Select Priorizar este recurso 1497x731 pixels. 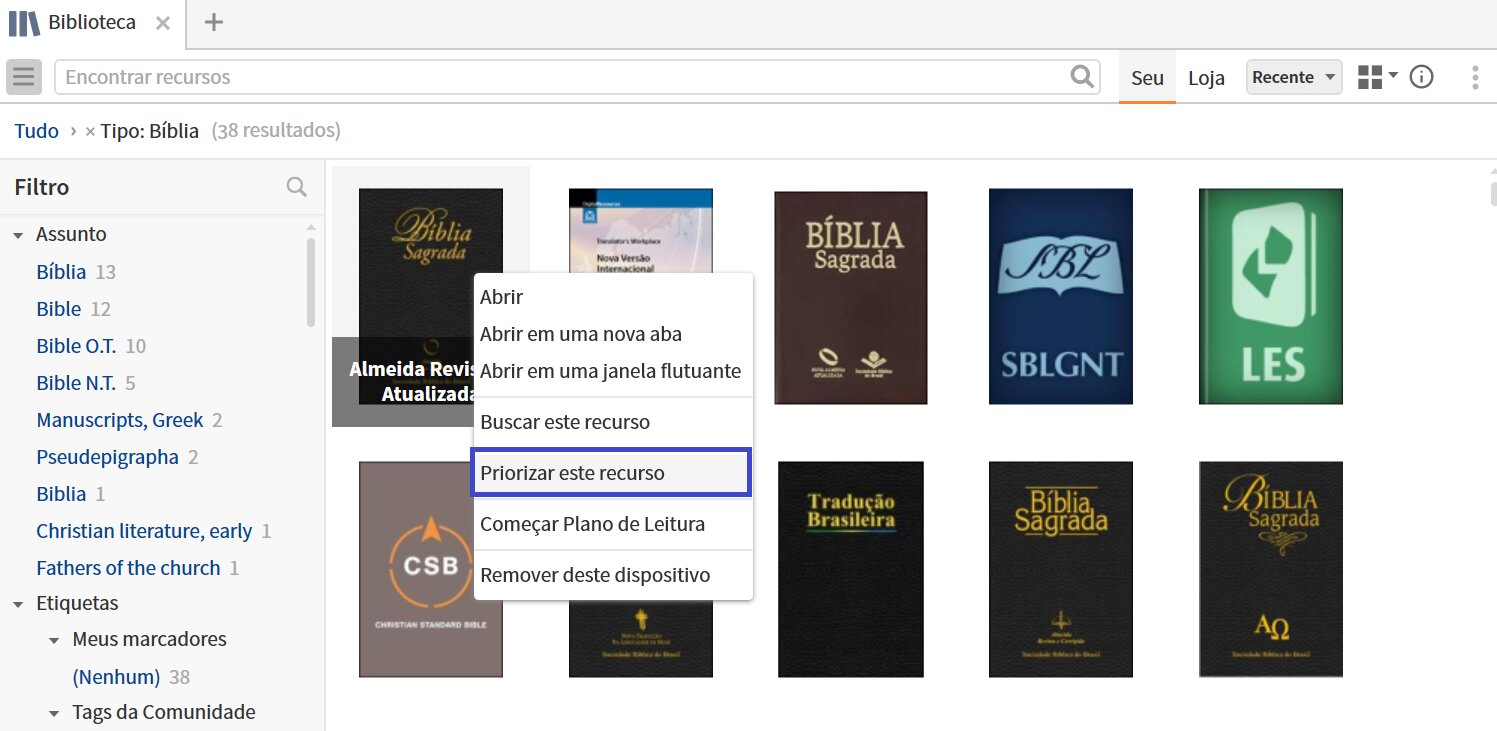(x=611, y=473)
